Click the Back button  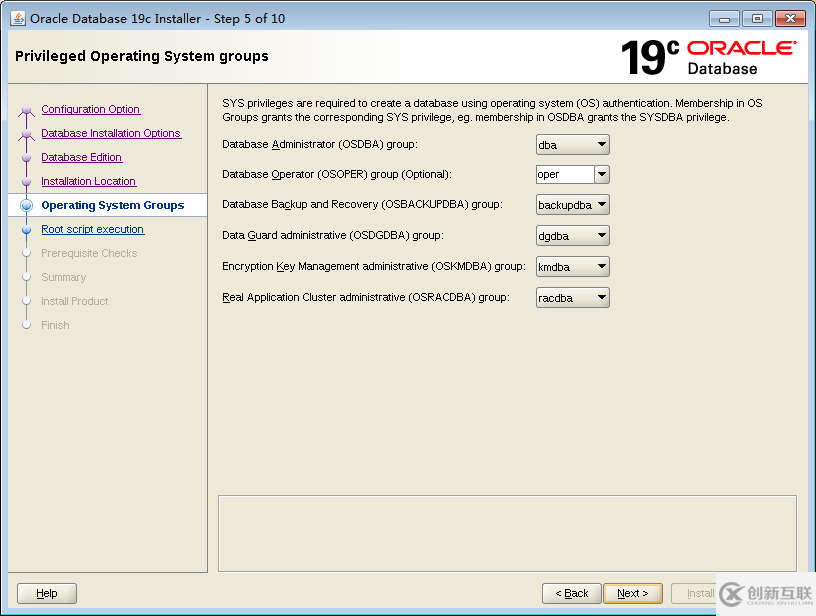571,593
